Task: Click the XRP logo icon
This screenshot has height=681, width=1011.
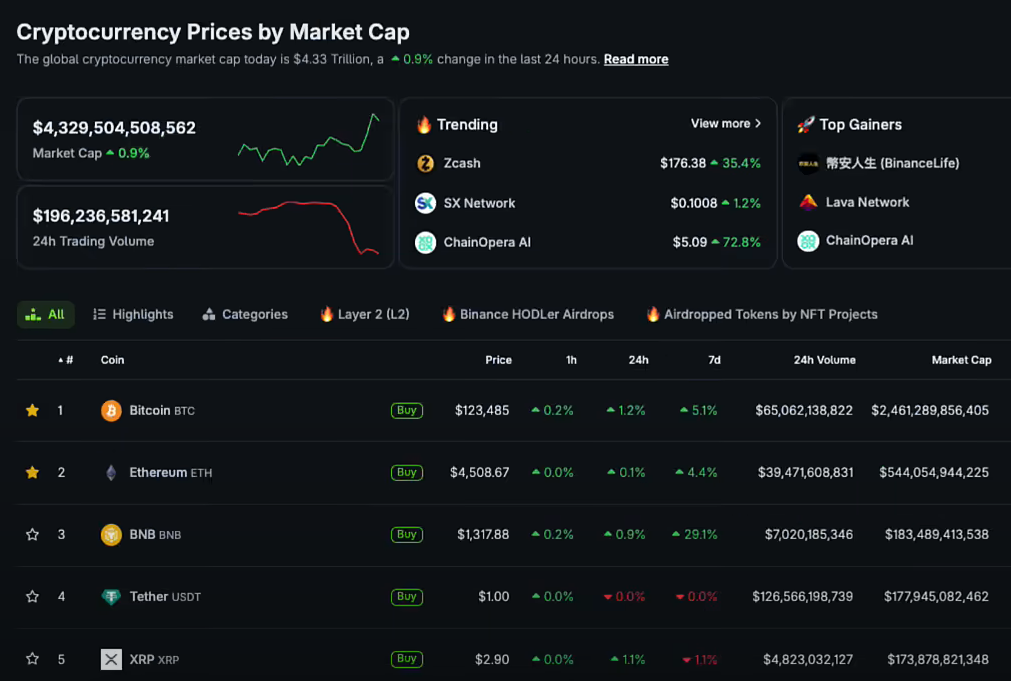Action: 111,659
